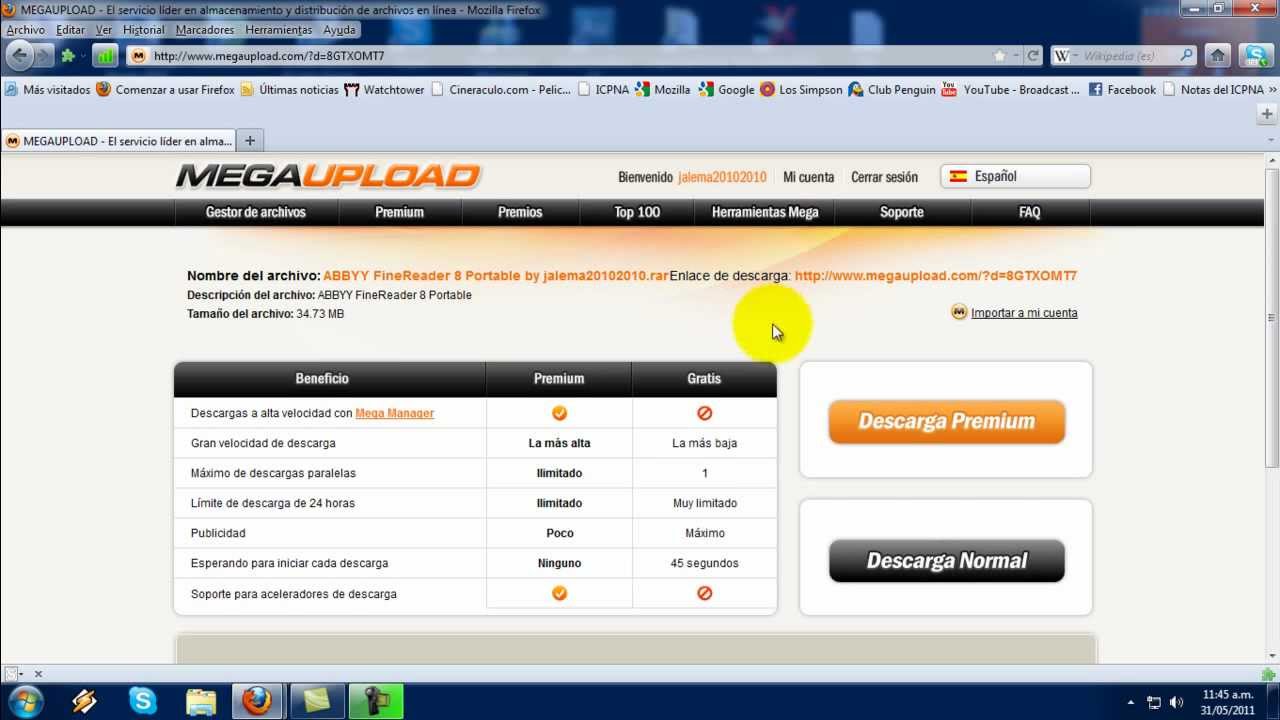Viewport: 1280px width, 720px height.
Task: Click the jalema20102010 username link
Action: click(722, 177)
